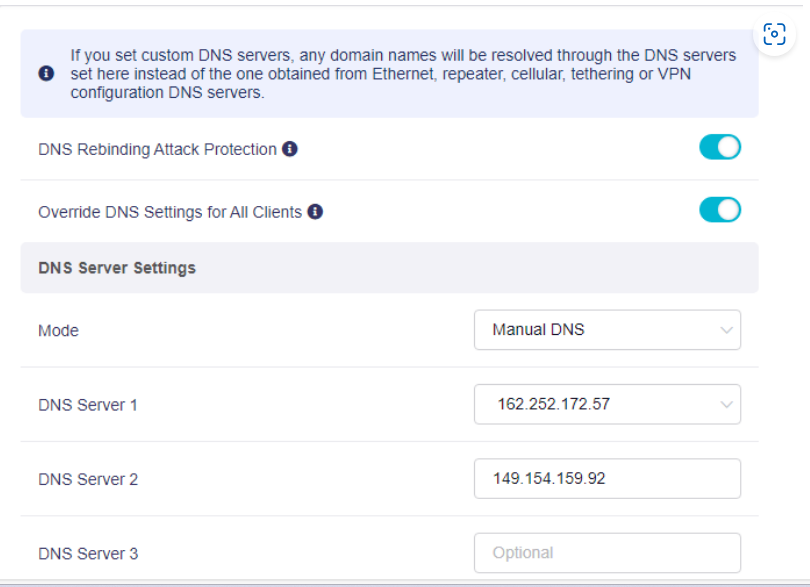
Task: Click the chevron arrow in Mode selector
Action: pos(726,330)
